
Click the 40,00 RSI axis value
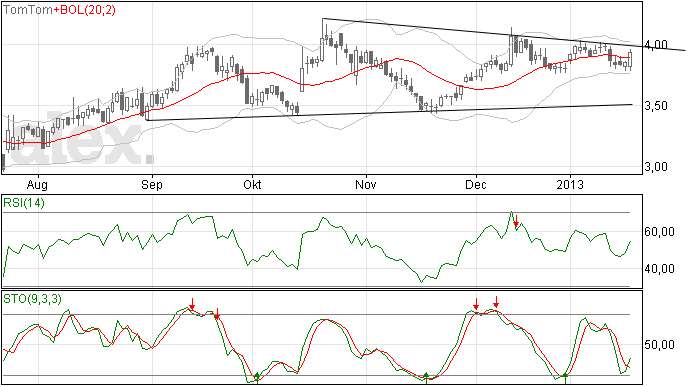[659, 269]
